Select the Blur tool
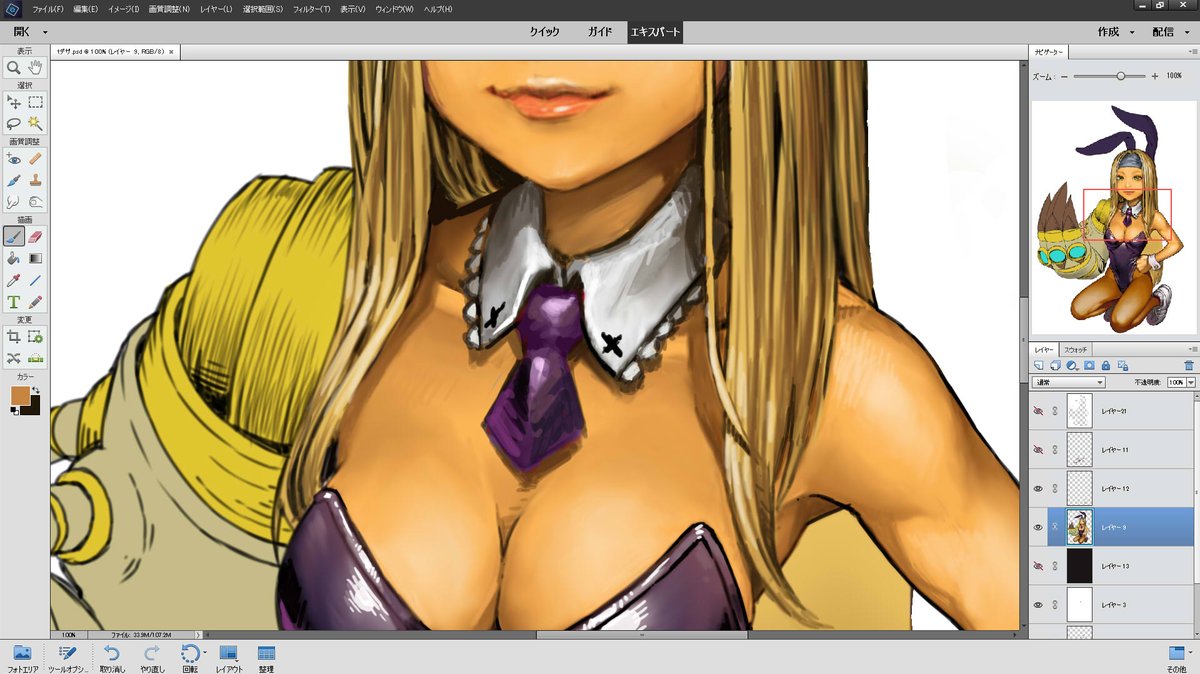This screenshot has height=674, width=1200. pos(14,202)
